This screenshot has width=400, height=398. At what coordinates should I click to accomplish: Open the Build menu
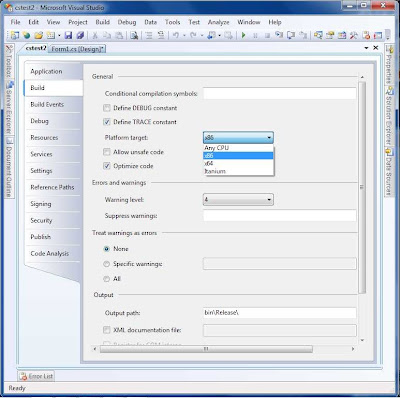pos(102,22)
